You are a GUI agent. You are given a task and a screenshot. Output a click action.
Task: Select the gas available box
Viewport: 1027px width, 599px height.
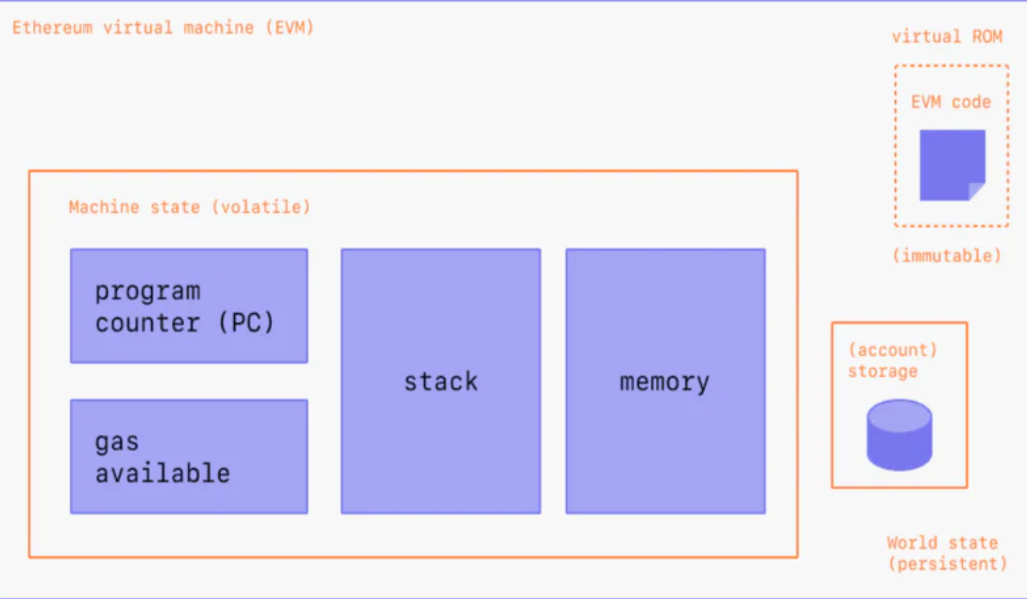pyautogui.click(x=189, y=456)
